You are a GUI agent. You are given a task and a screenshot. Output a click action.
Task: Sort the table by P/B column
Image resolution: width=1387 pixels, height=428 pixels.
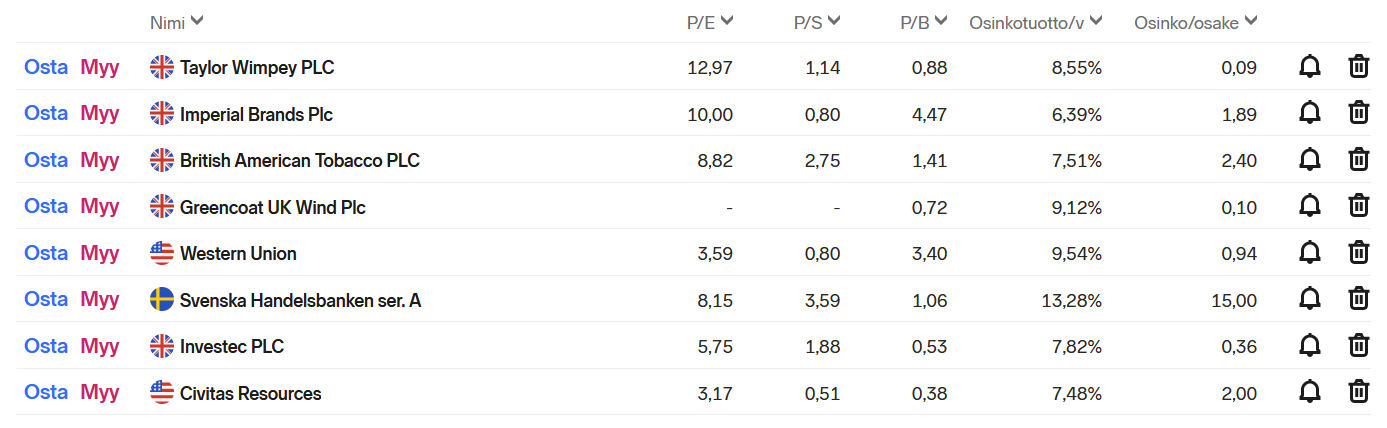coord(923,21)
